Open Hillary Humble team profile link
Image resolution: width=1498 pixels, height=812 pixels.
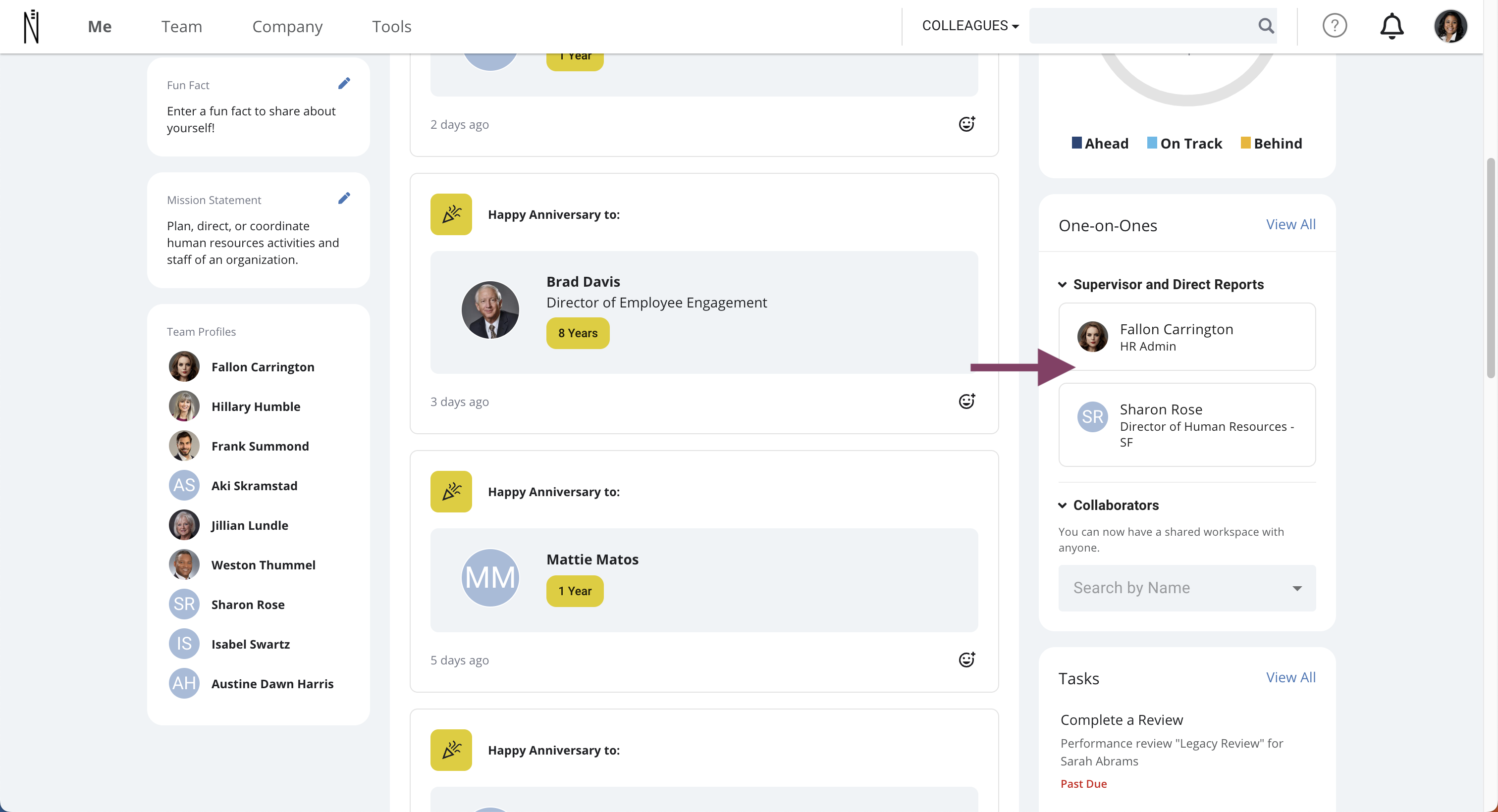(x=255, y=406)
